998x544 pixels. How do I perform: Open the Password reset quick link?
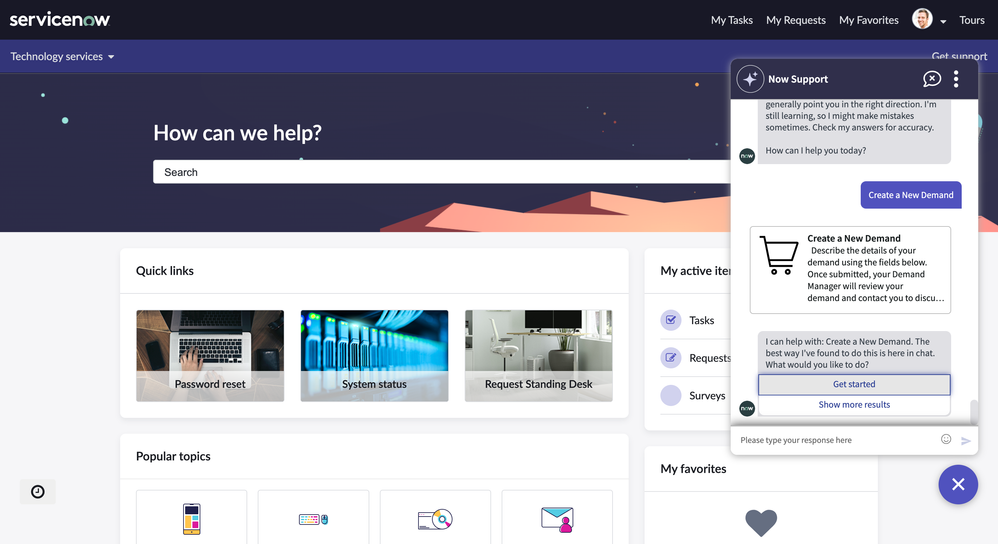pos(210,356)
